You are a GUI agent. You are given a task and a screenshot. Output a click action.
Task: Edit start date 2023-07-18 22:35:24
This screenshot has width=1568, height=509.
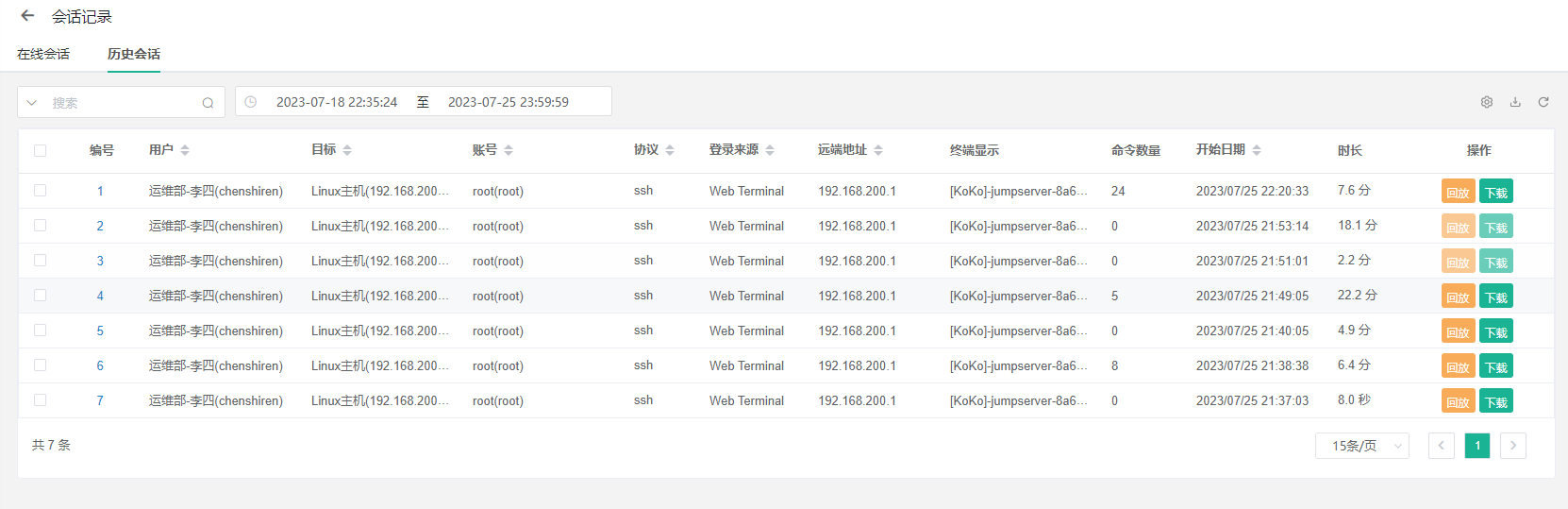[337, 102]
